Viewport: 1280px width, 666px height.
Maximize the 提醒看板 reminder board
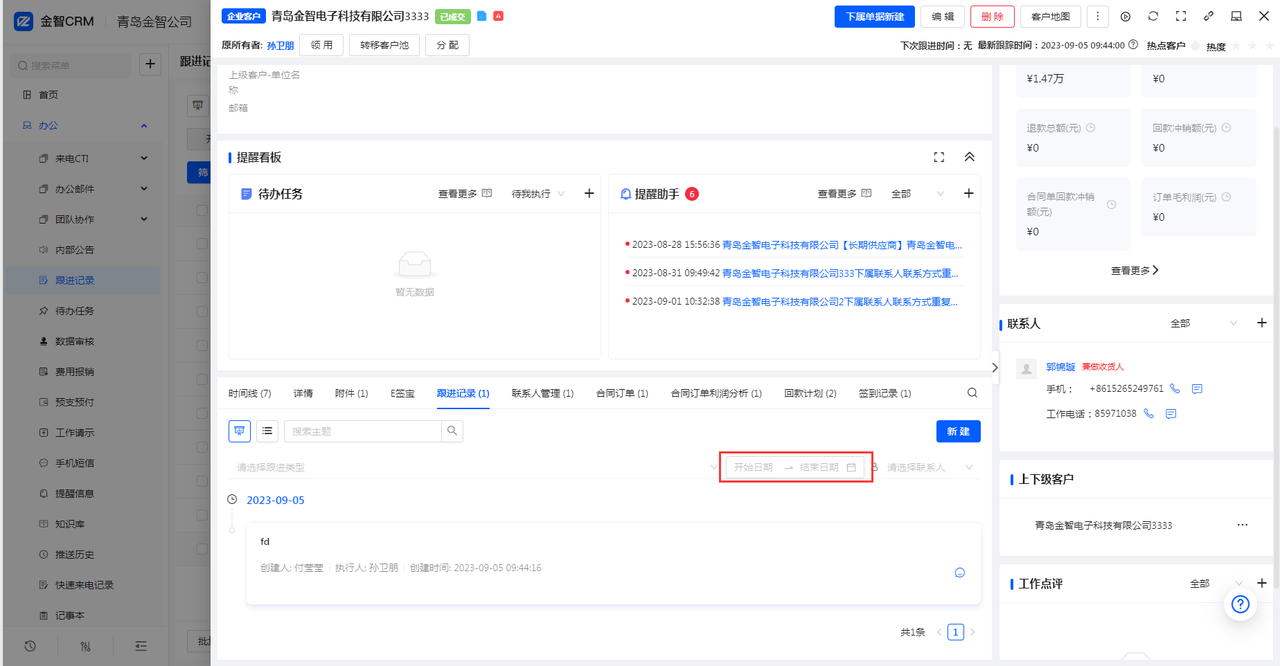(939, 157)
